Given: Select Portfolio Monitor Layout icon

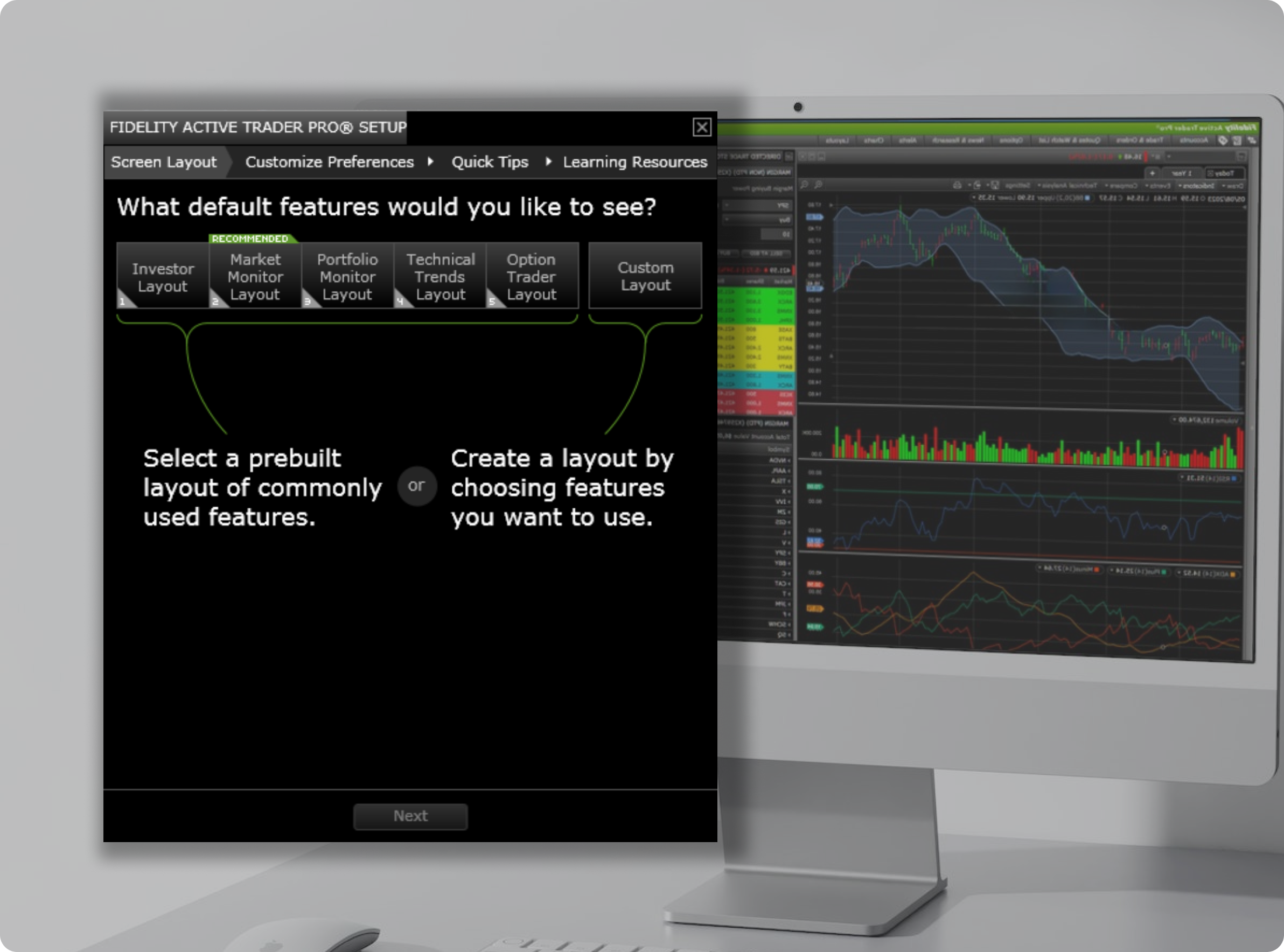Looking at the screenshot, I should [x=346, y=276].
